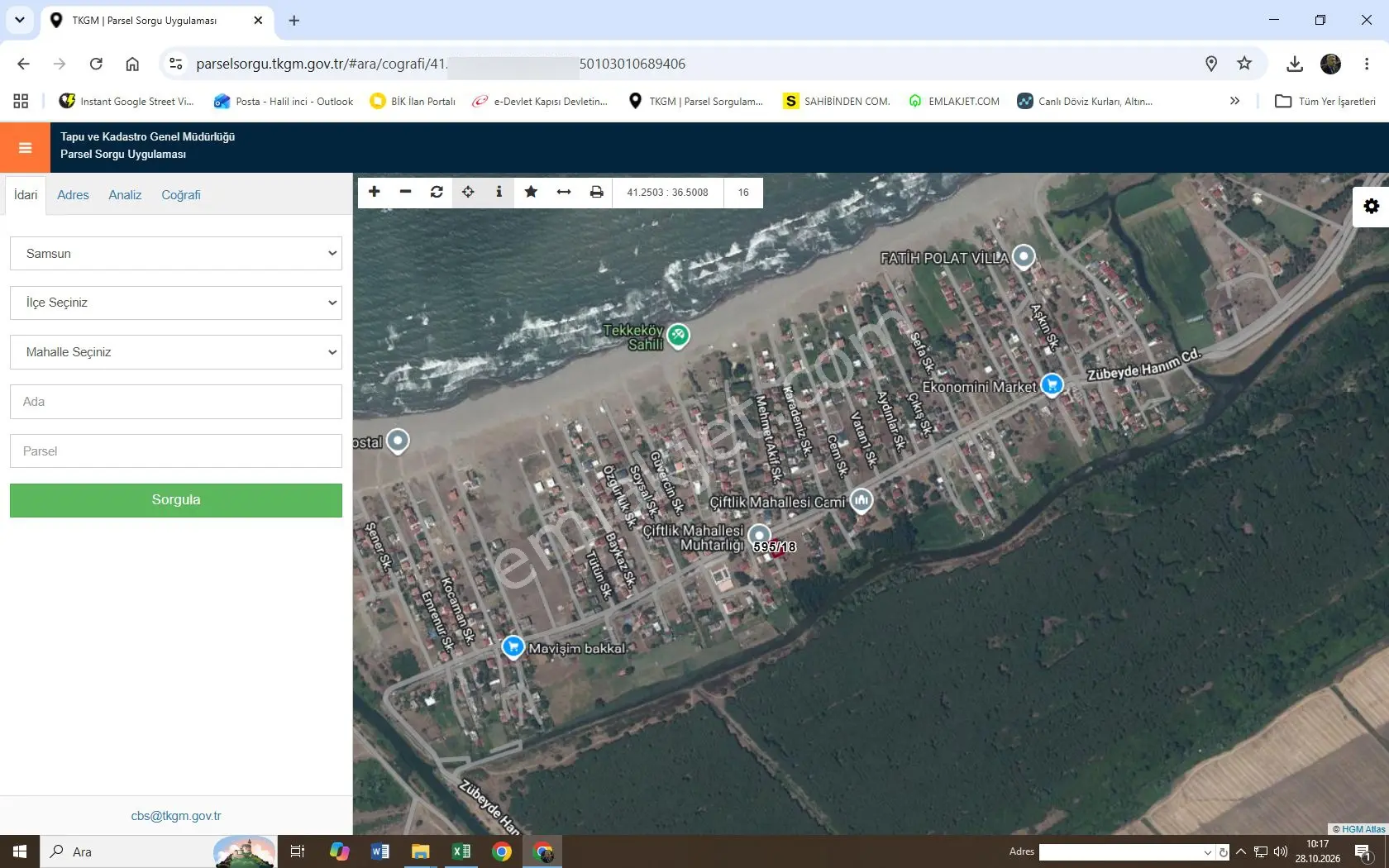Open the cbs@tkgm.gov.tr email link

click(x=176, y=816)
